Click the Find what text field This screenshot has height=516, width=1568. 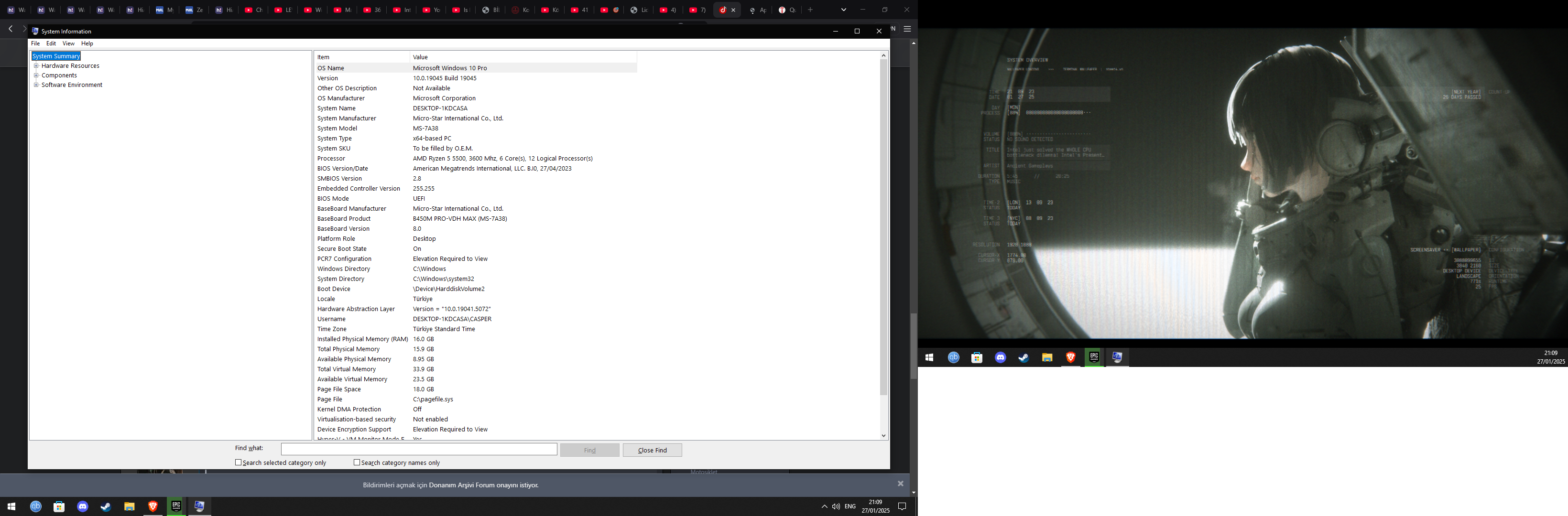[419, 449]
